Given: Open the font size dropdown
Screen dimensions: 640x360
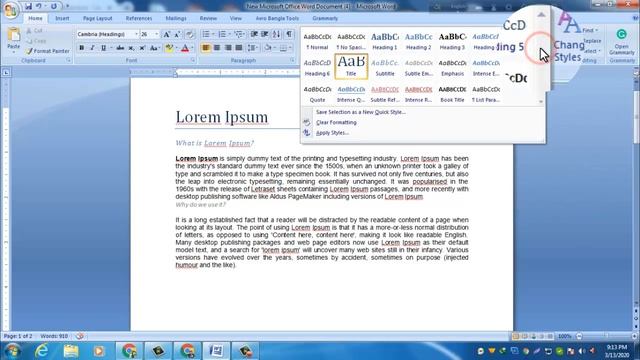Looking at the screenshot, I should click(157, 34).
